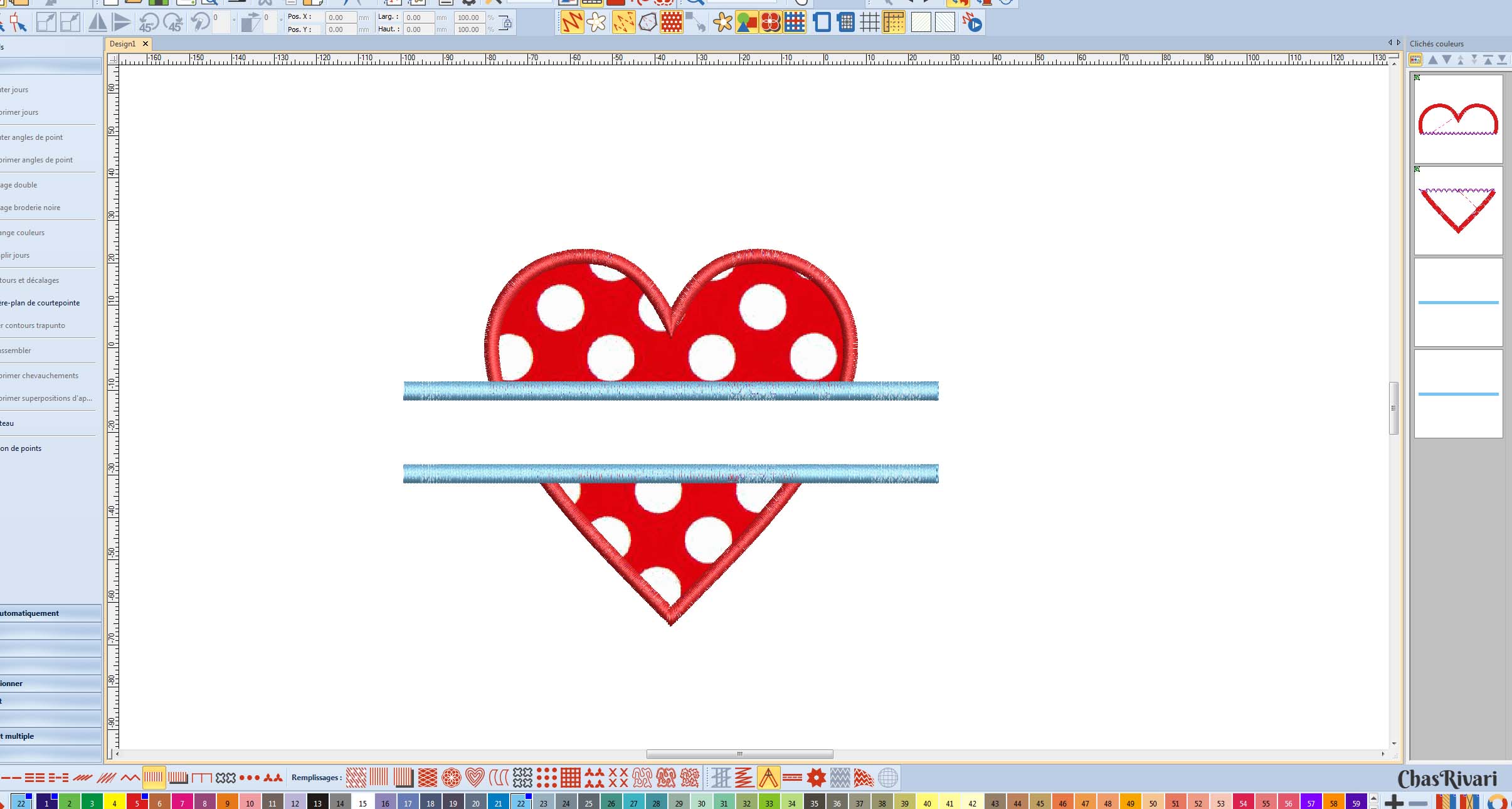This screenshot has width=1512, height=809.
Task: Select the satin column stitch type
Action: point(154,778)
